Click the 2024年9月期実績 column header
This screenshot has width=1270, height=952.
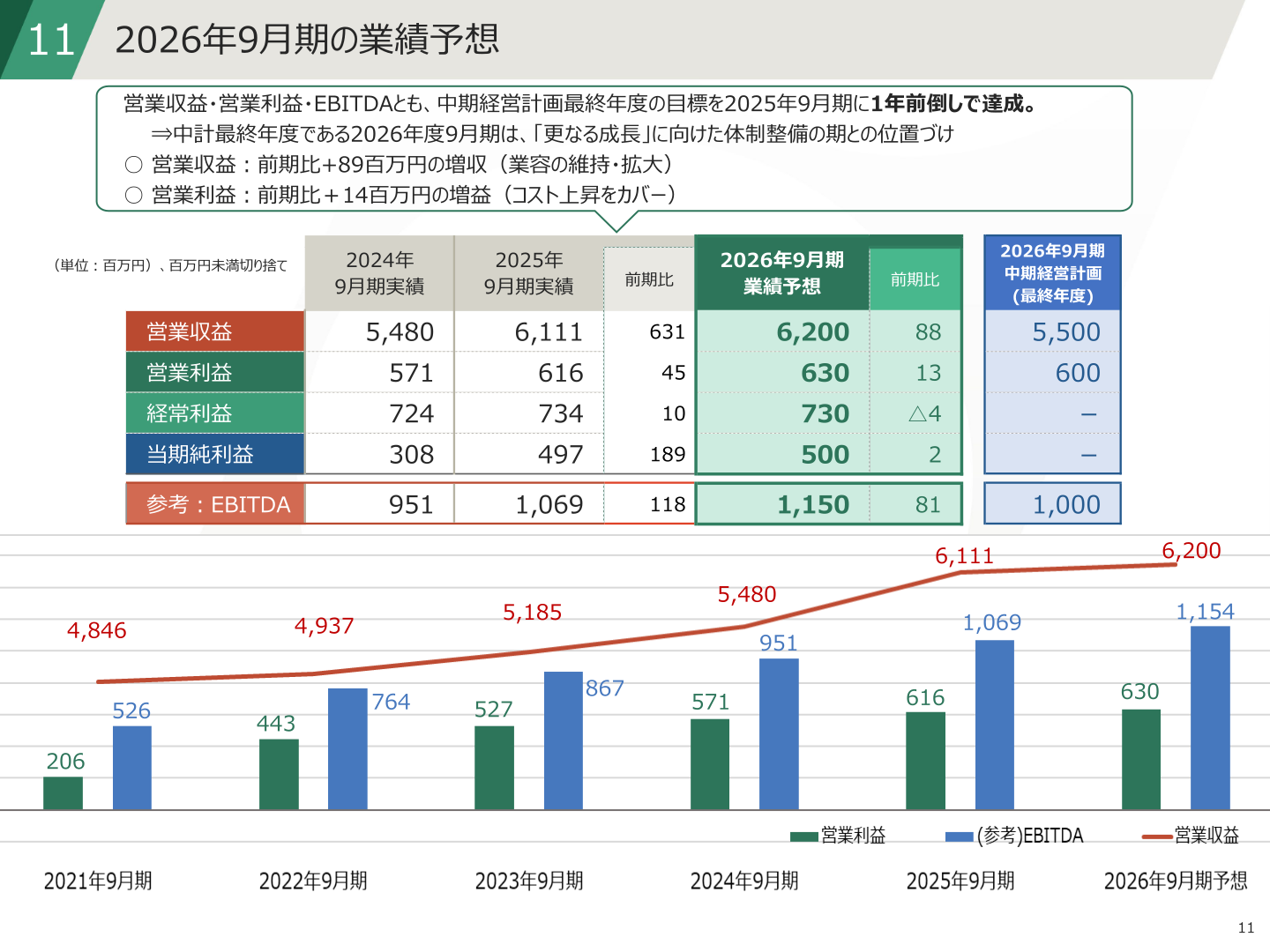[x=379, y=273]
